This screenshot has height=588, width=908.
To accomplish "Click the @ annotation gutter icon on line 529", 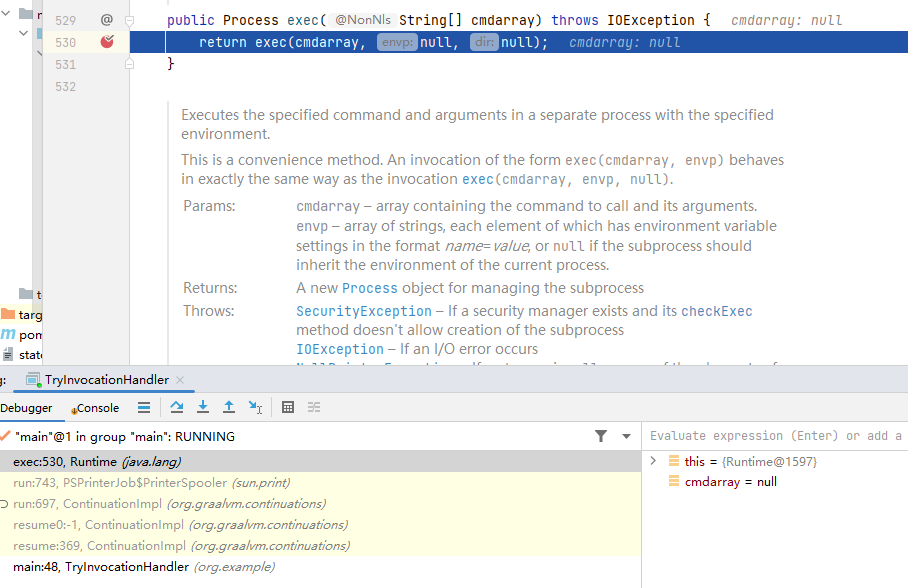I will point(106,20).
